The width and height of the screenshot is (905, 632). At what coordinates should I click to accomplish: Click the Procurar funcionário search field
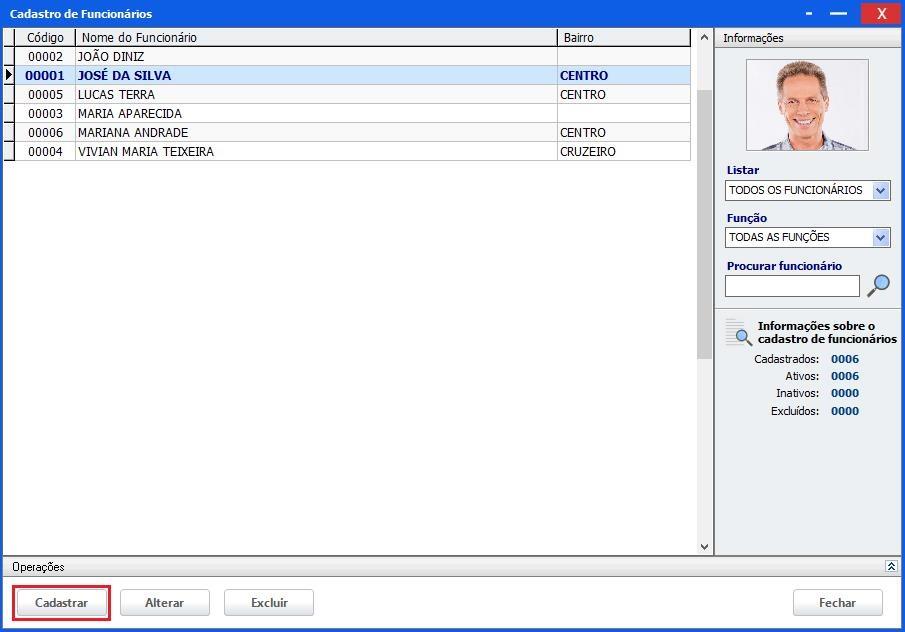pos(792,286)
